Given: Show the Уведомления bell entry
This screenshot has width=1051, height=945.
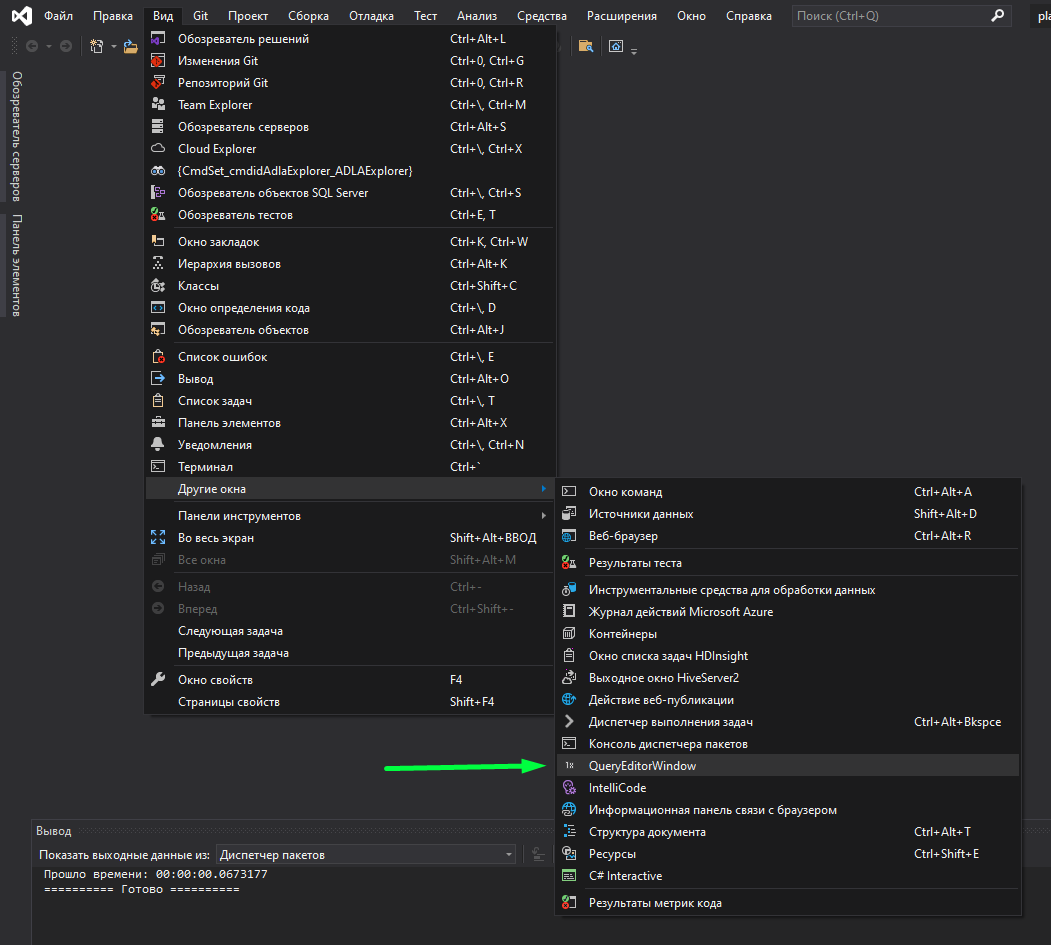Looking at the screenshot, I should 214,445.
